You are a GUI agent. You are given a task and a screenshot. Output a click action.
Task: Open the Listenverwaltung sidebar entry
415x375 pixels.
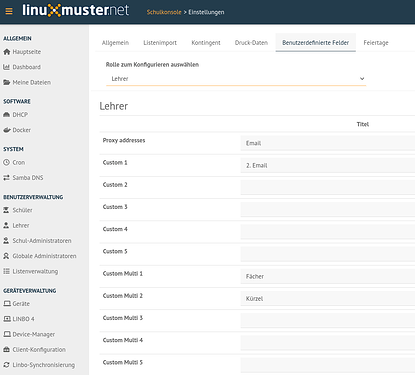point(35,271)
